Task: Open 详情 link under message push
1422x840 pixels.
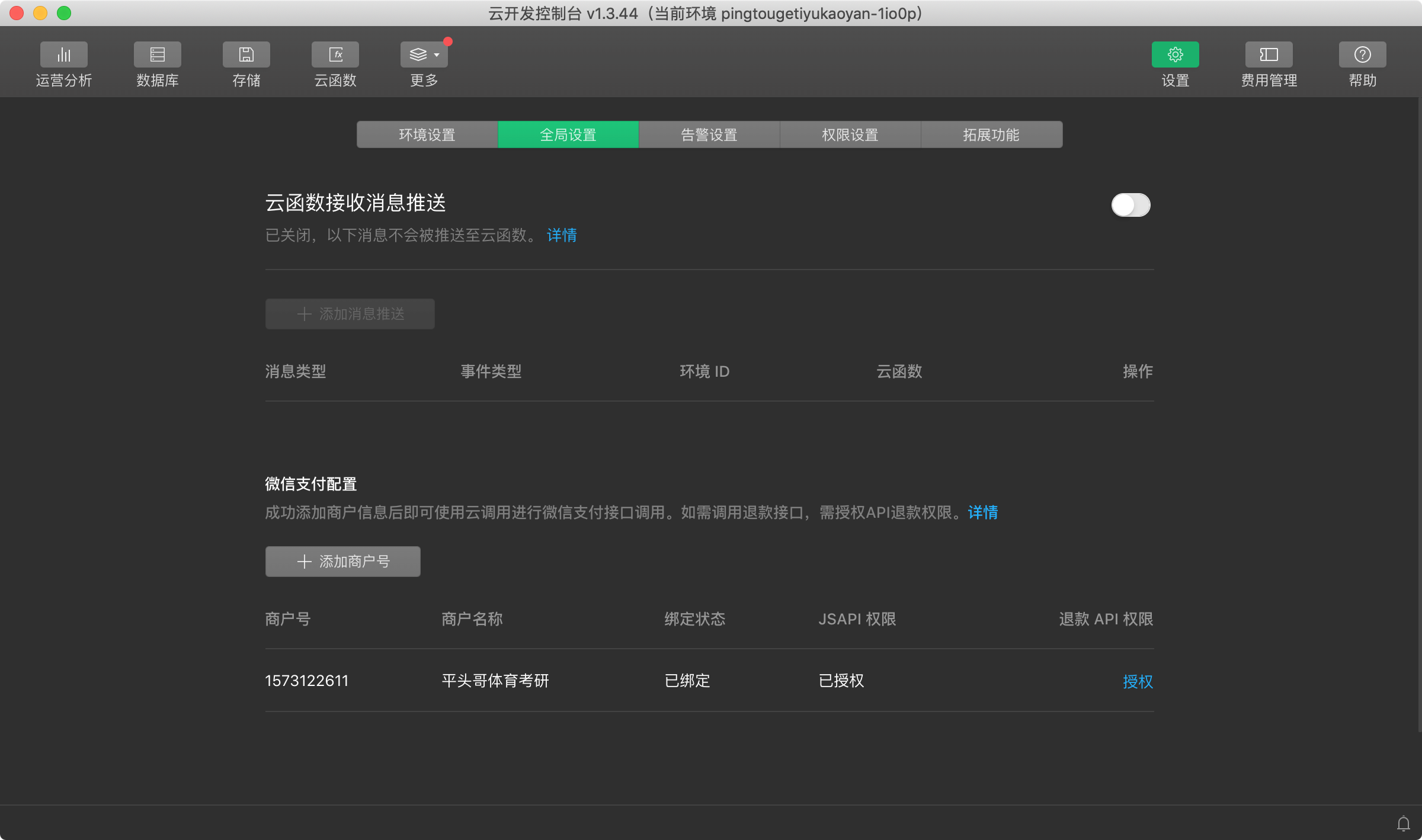Action: tap(561, 235)
